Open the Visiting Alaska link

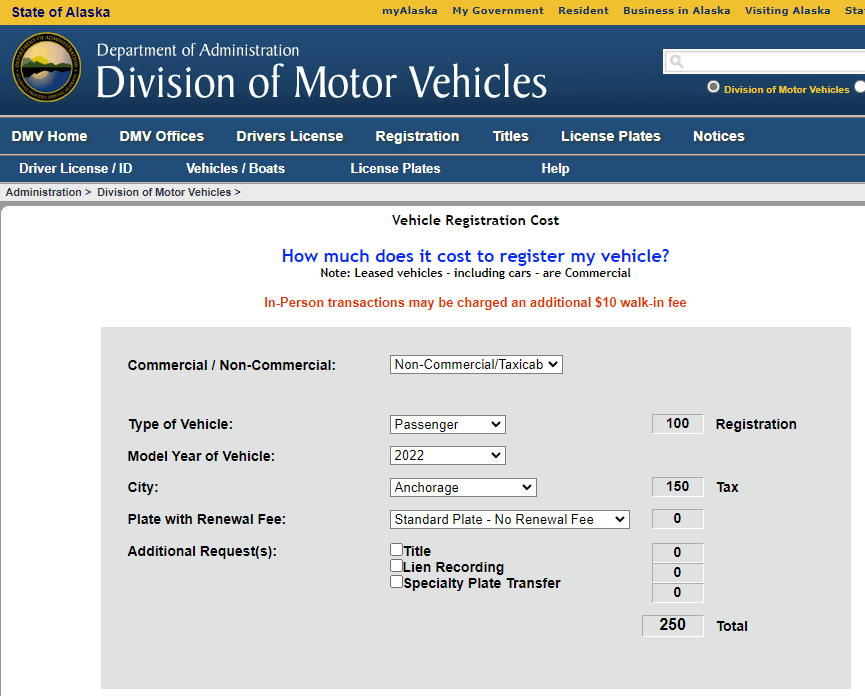787,10
